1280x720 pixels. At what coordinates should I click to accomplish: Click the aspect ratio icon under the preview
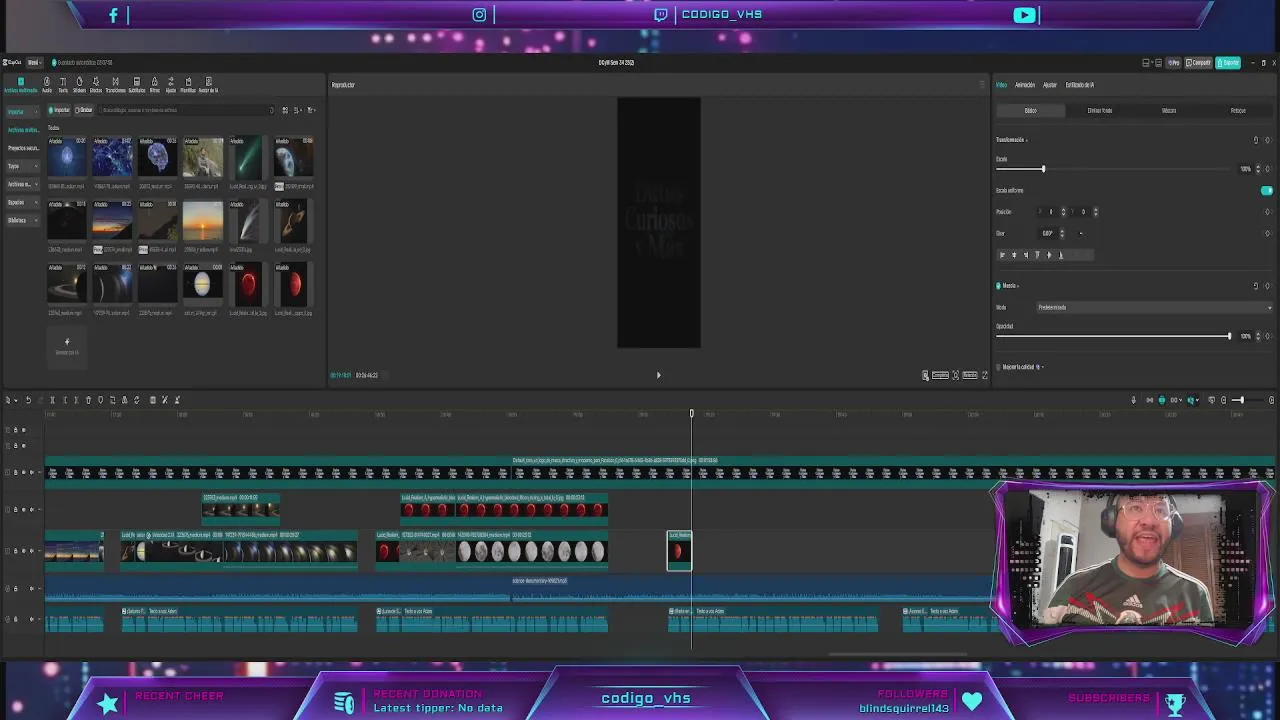tap(970, 375)
